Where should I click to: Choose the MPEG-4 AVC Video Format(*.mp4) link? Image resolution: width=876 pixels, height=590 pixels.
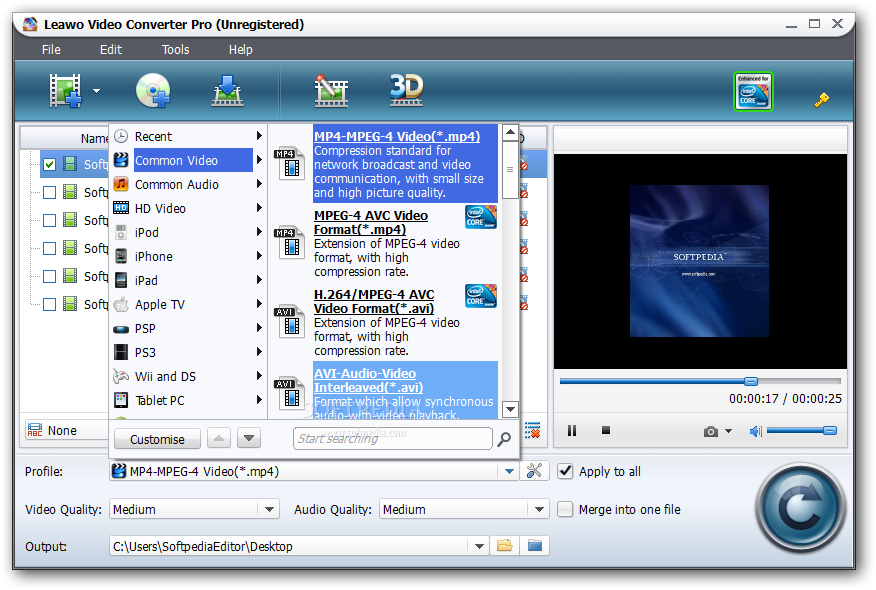pos(371,222)
